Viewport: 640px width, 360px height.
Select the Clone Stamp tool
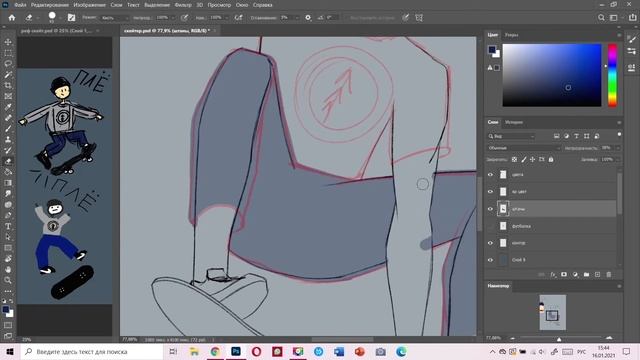point(8,140)
